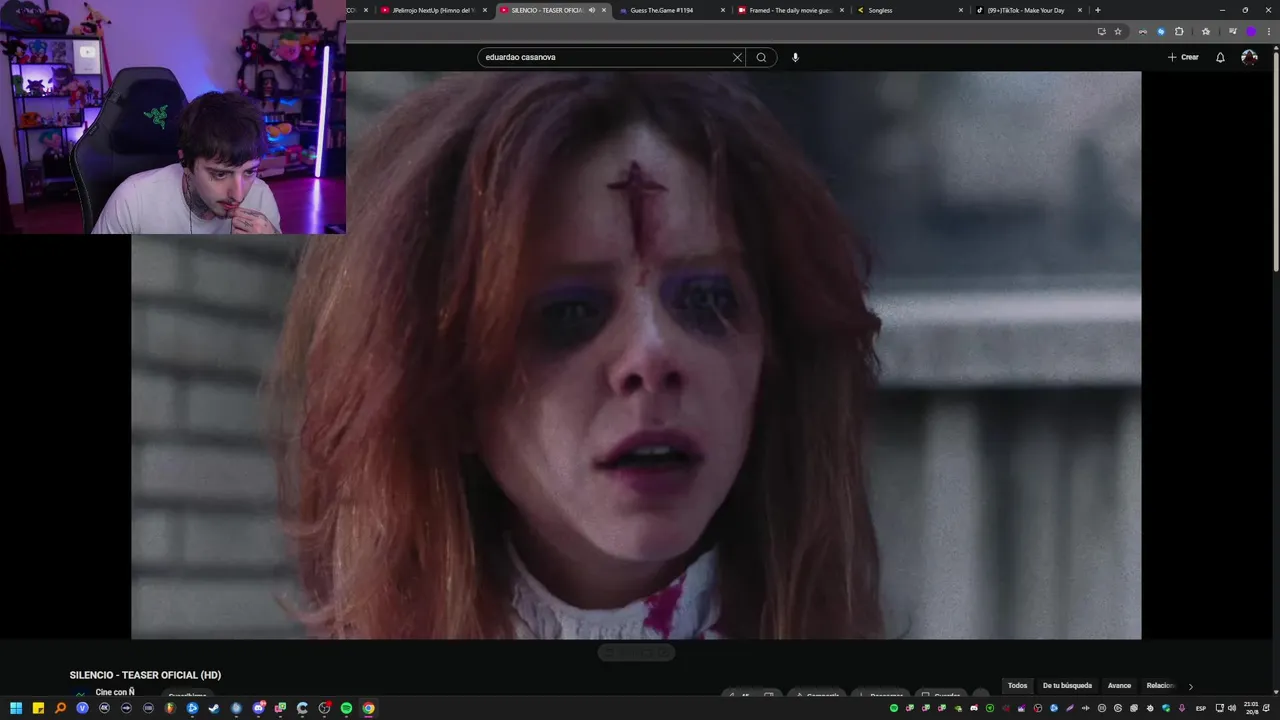Click the Spotify icon in system tray

[x=894, y=708]
